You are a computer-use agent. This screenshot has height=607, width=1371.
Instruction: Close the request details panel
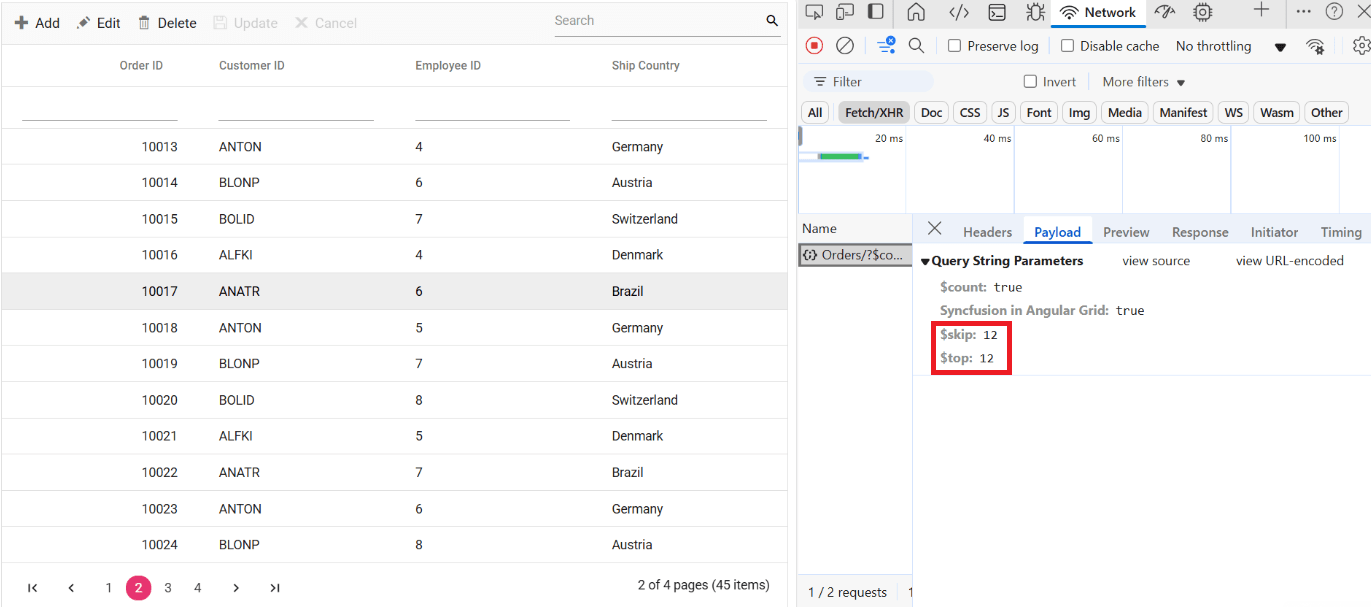click(934, 229)
